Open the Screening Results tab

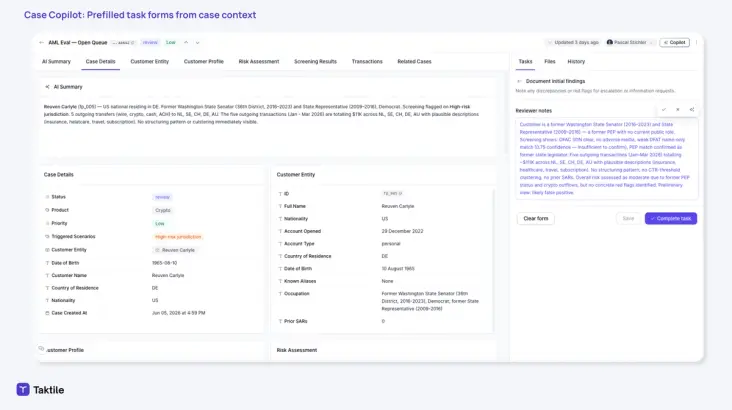315,62
